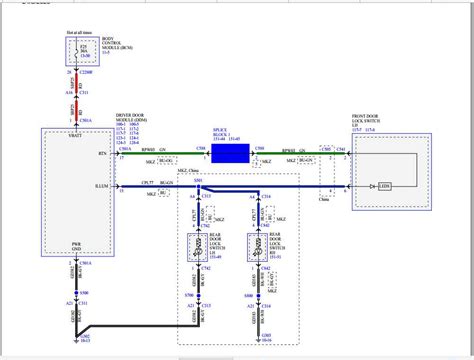474x360 pixels.
Task: Open page reference 151-49 under LH switch
Action: (x=215, y=257)
